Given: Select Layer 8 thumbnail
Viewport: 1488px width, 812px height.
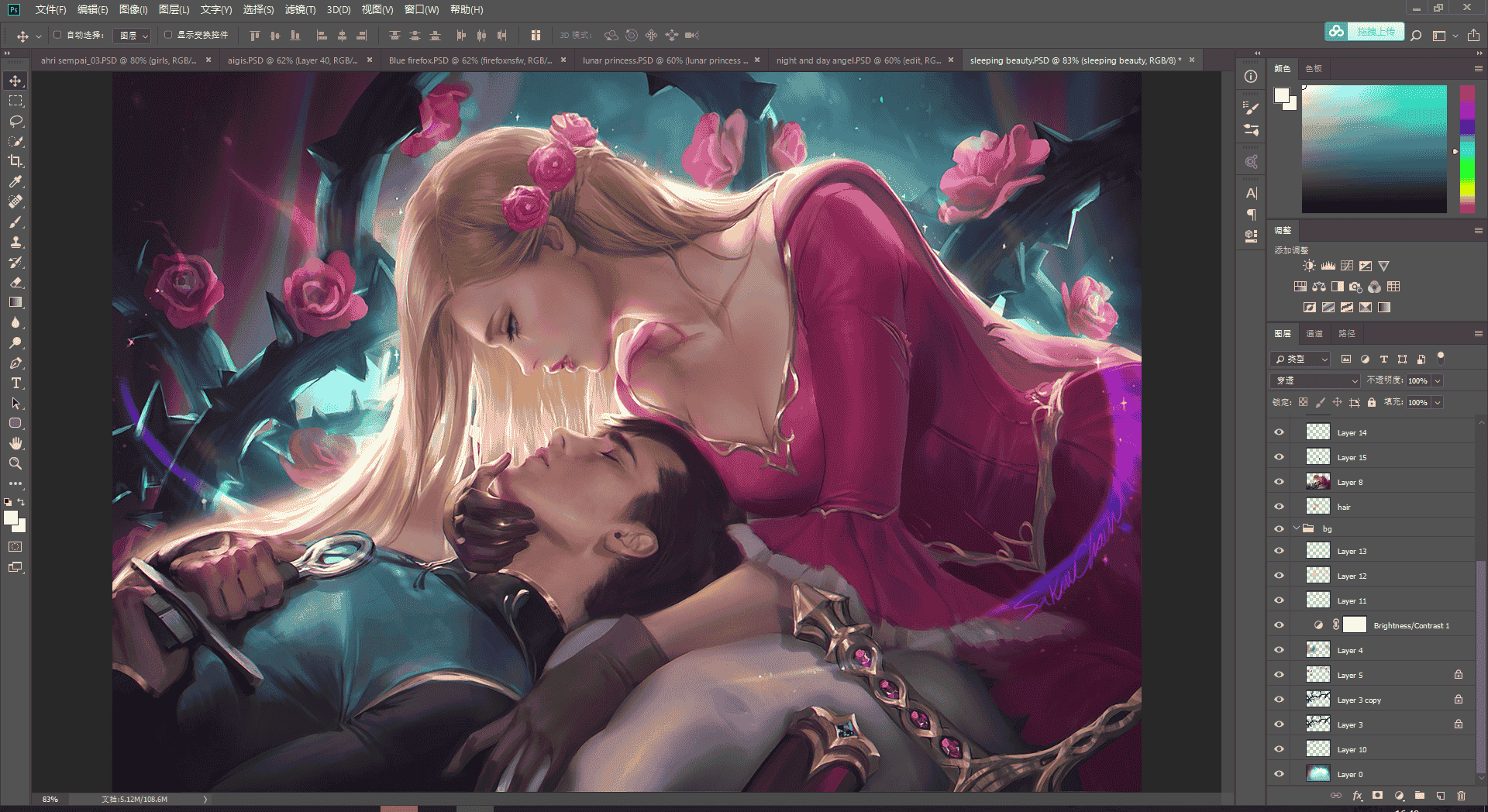Looking at the screenshot, I should [x=1317, y=482].
